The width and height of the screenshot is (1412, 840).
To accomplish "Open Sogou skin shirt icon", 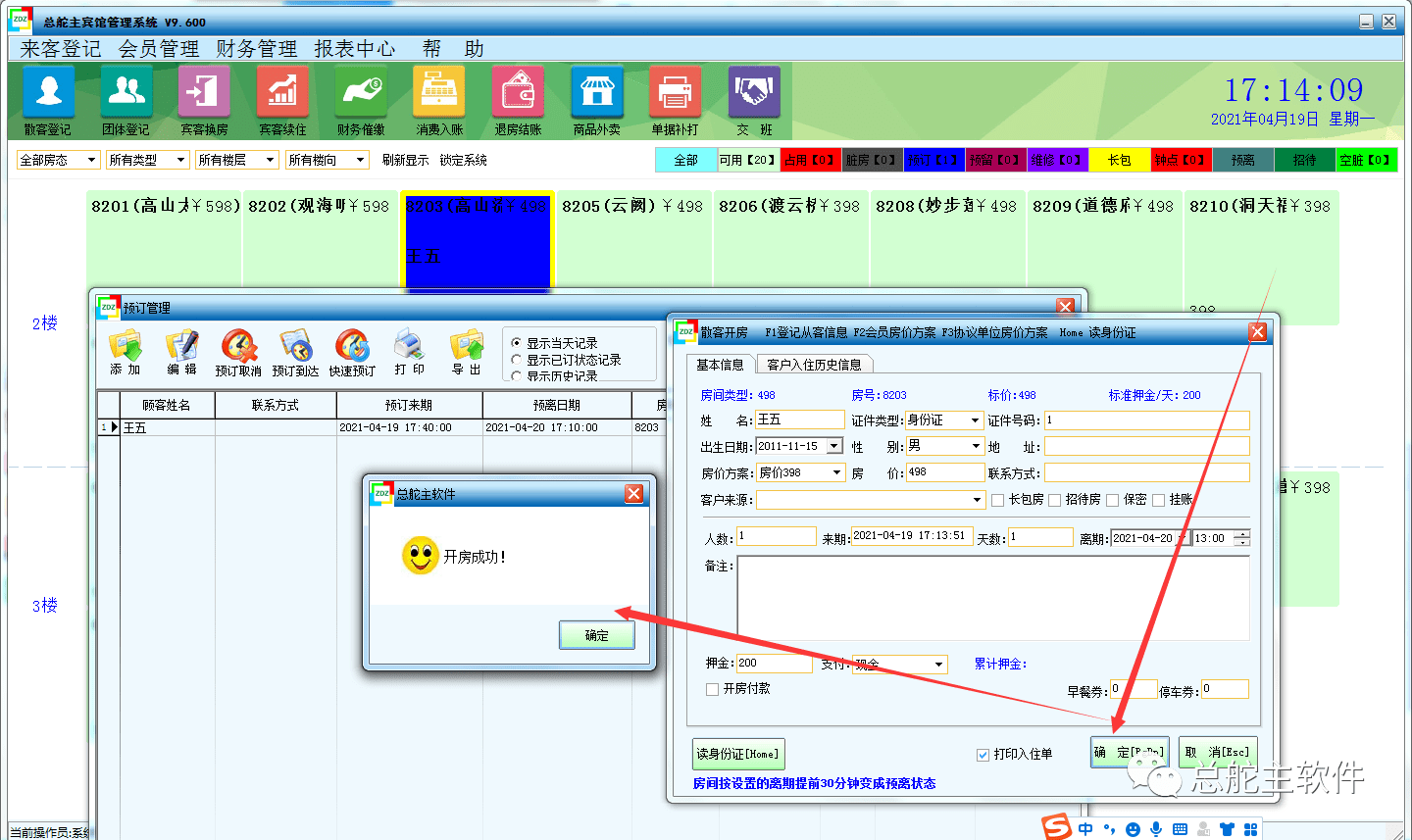I will (1227, 829).
